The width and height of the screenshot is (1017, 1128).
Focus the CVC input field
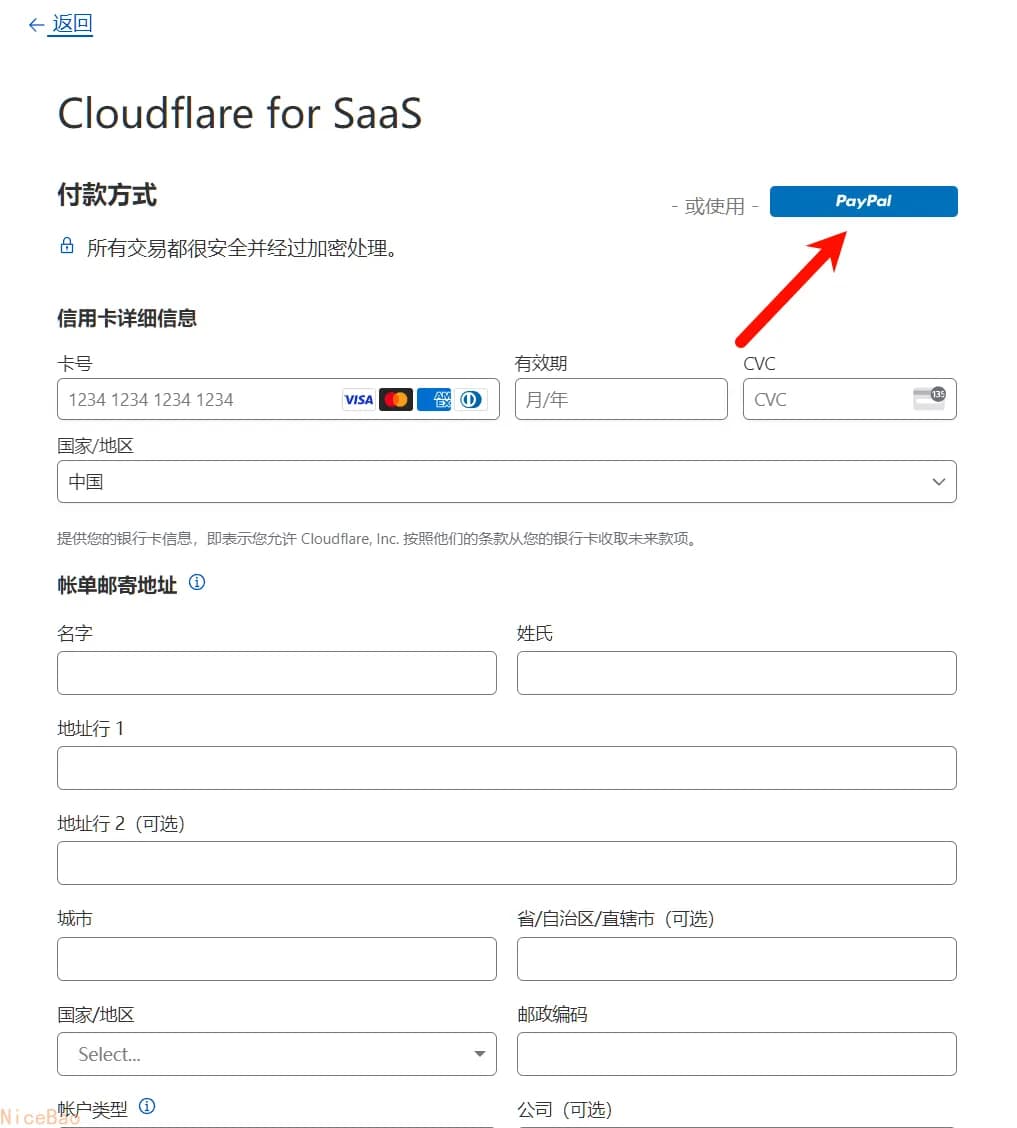coord(849,399)
